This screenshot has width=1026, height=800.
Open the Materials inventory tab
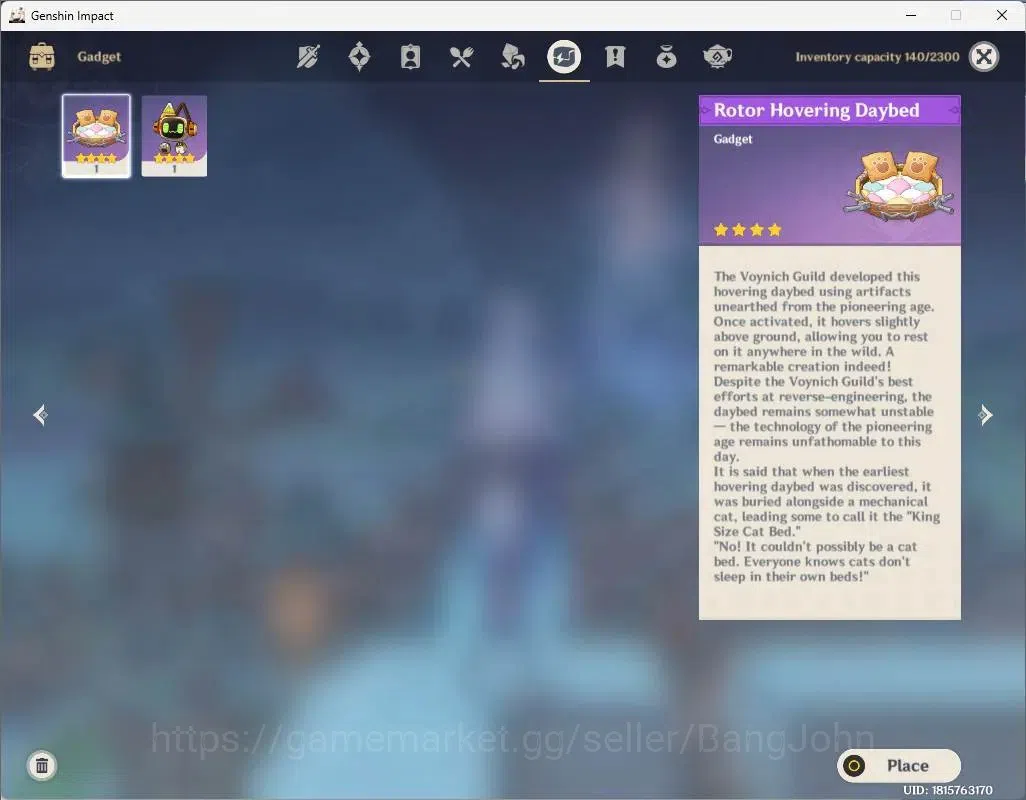pyautogui.click(x=512, y=57)
